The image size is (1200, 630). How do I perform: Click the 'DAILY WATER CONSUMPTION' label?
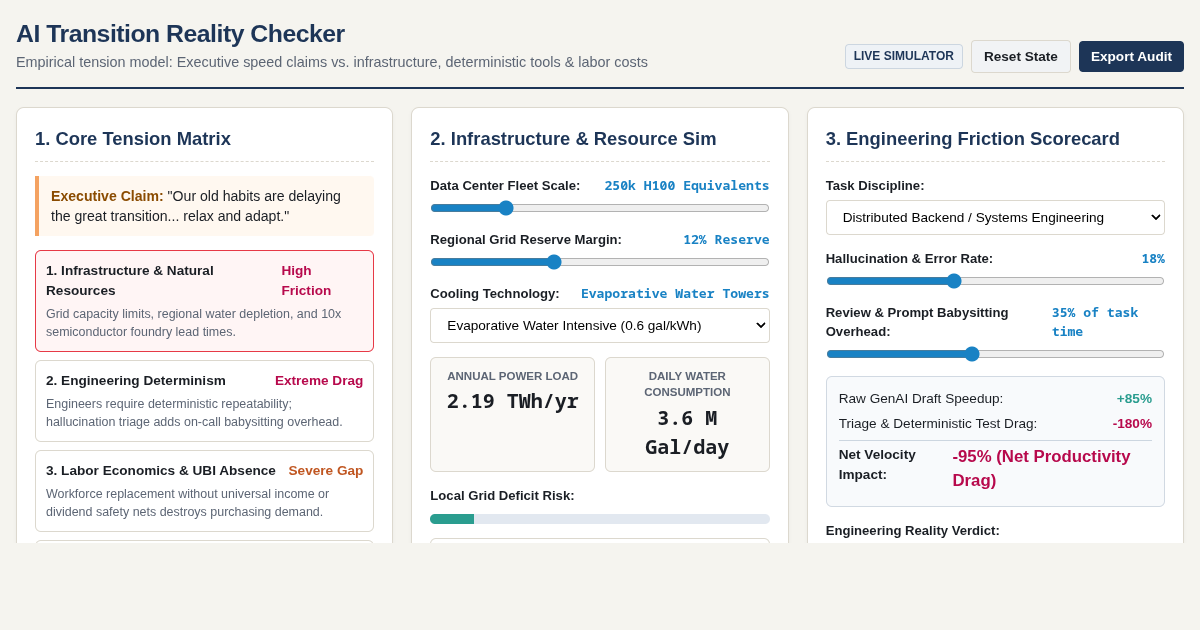(687, 384)
